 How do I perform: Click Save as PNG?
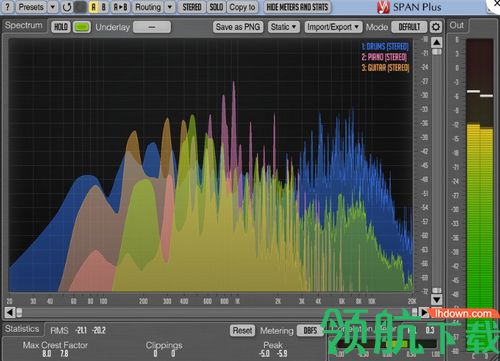pos(238,27)
